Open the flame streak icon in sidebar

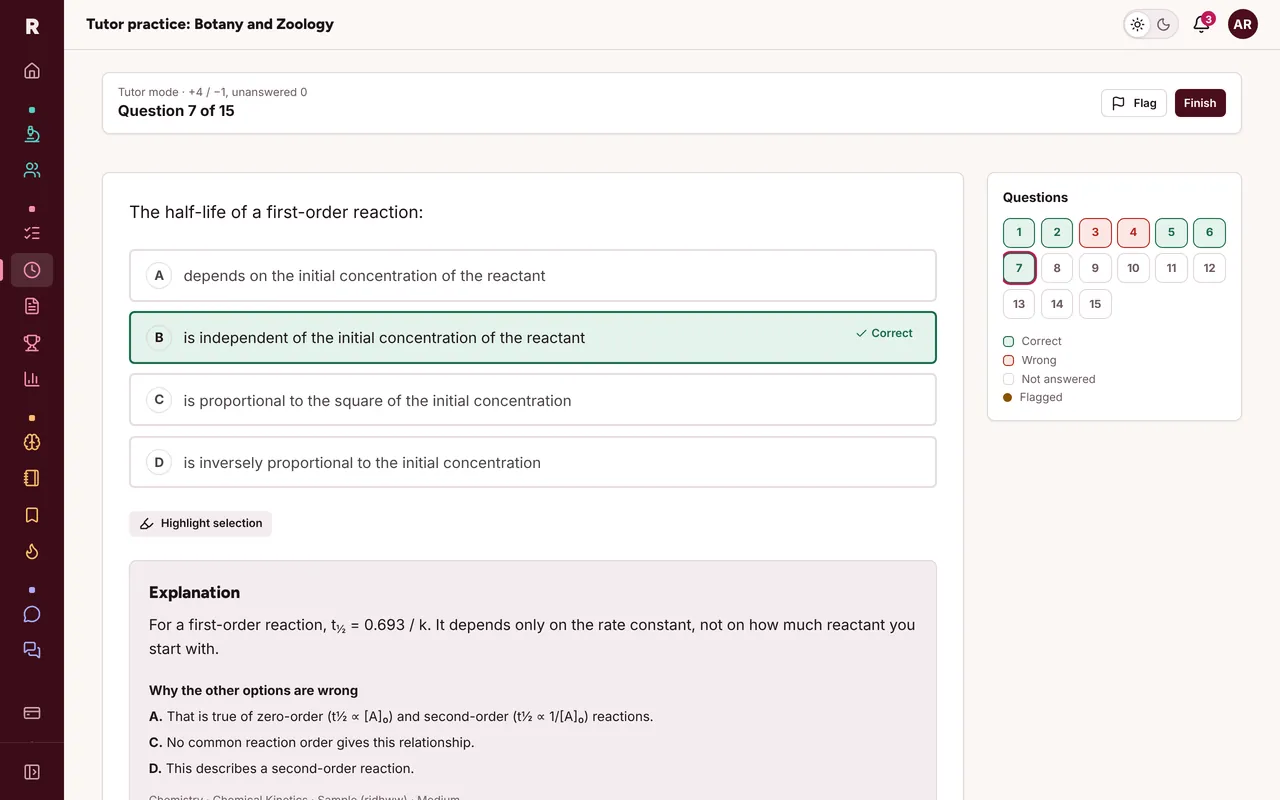32,551
